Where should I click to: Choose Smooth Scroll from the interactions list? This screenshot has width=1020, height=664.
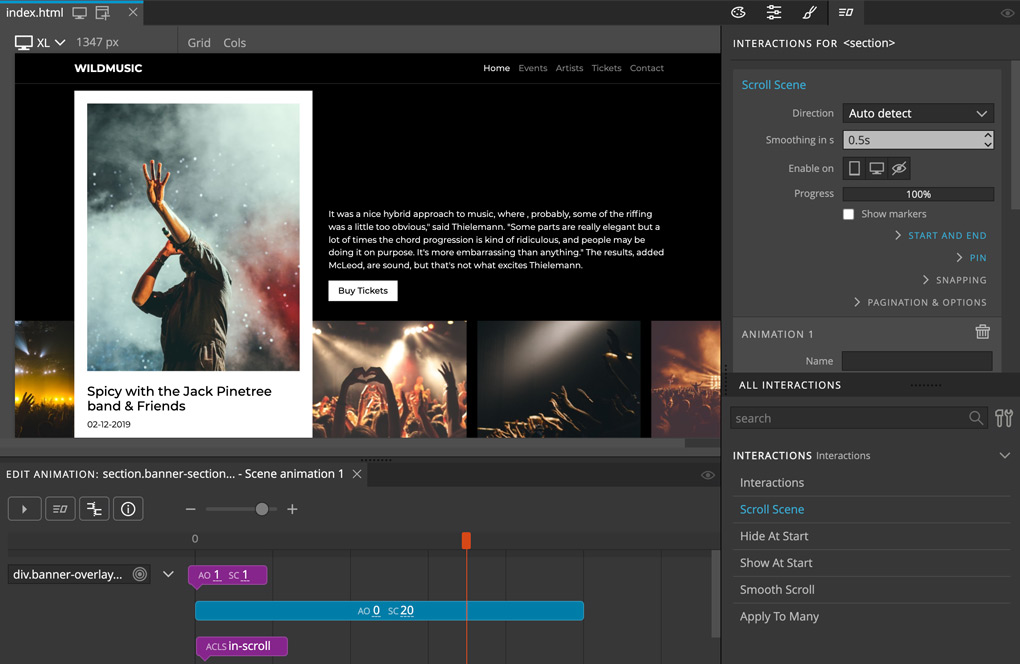777,589
